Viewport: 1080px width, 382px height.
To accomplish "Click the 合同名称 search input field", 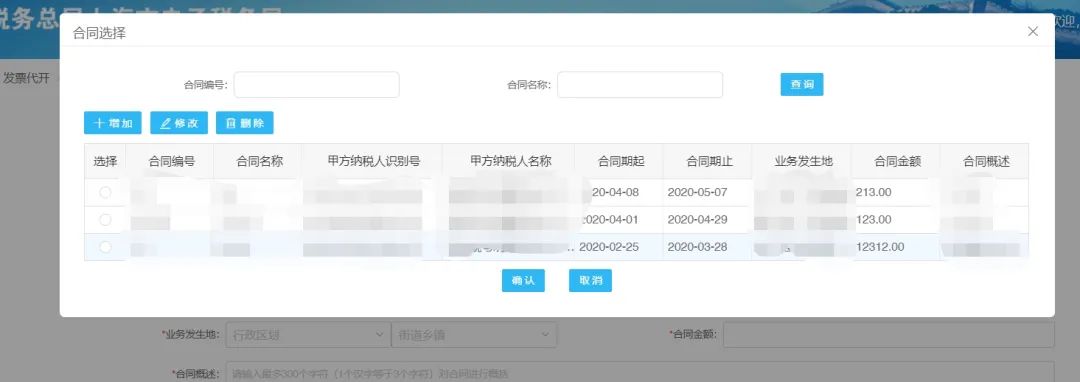I will [640, 85].
